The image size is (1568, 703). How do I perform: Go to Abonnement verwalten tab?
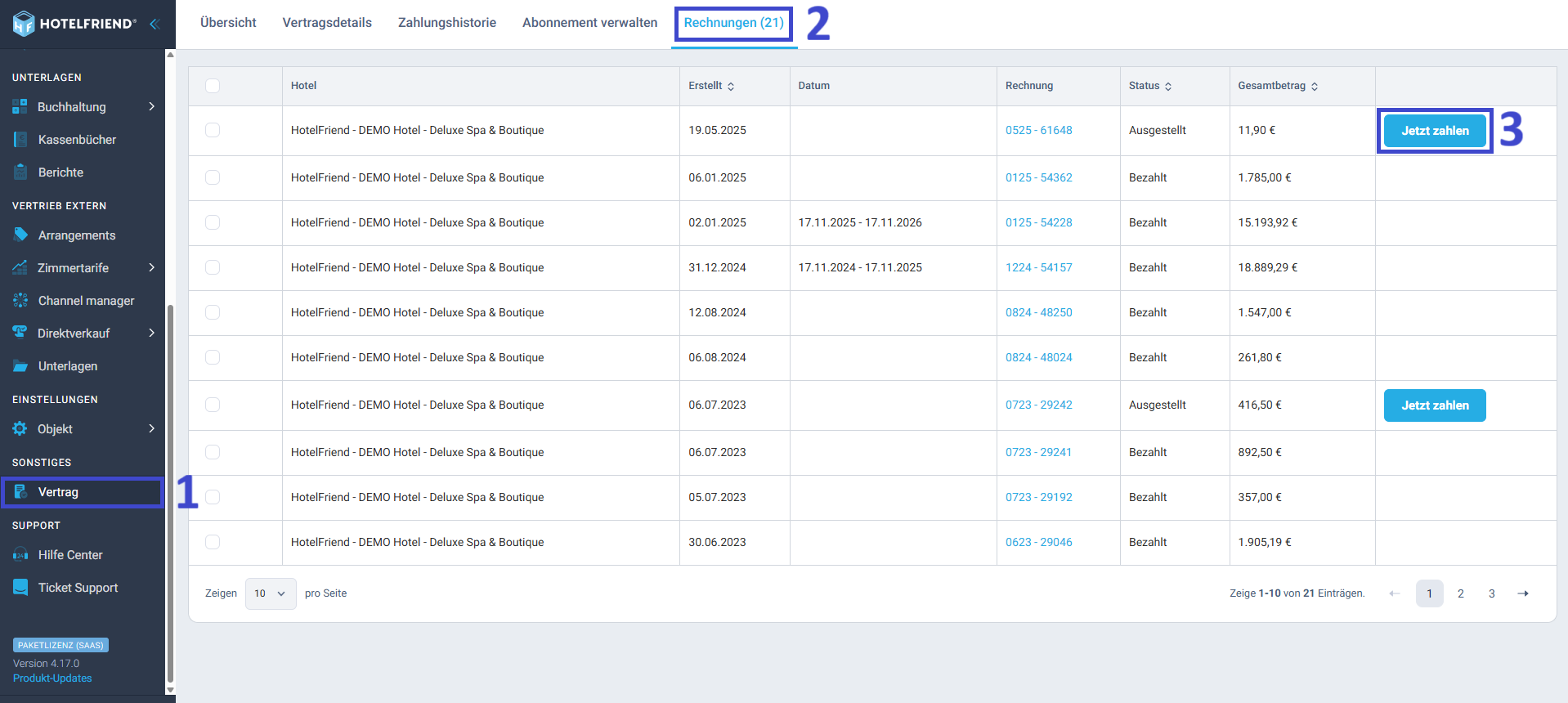(590, 23)
